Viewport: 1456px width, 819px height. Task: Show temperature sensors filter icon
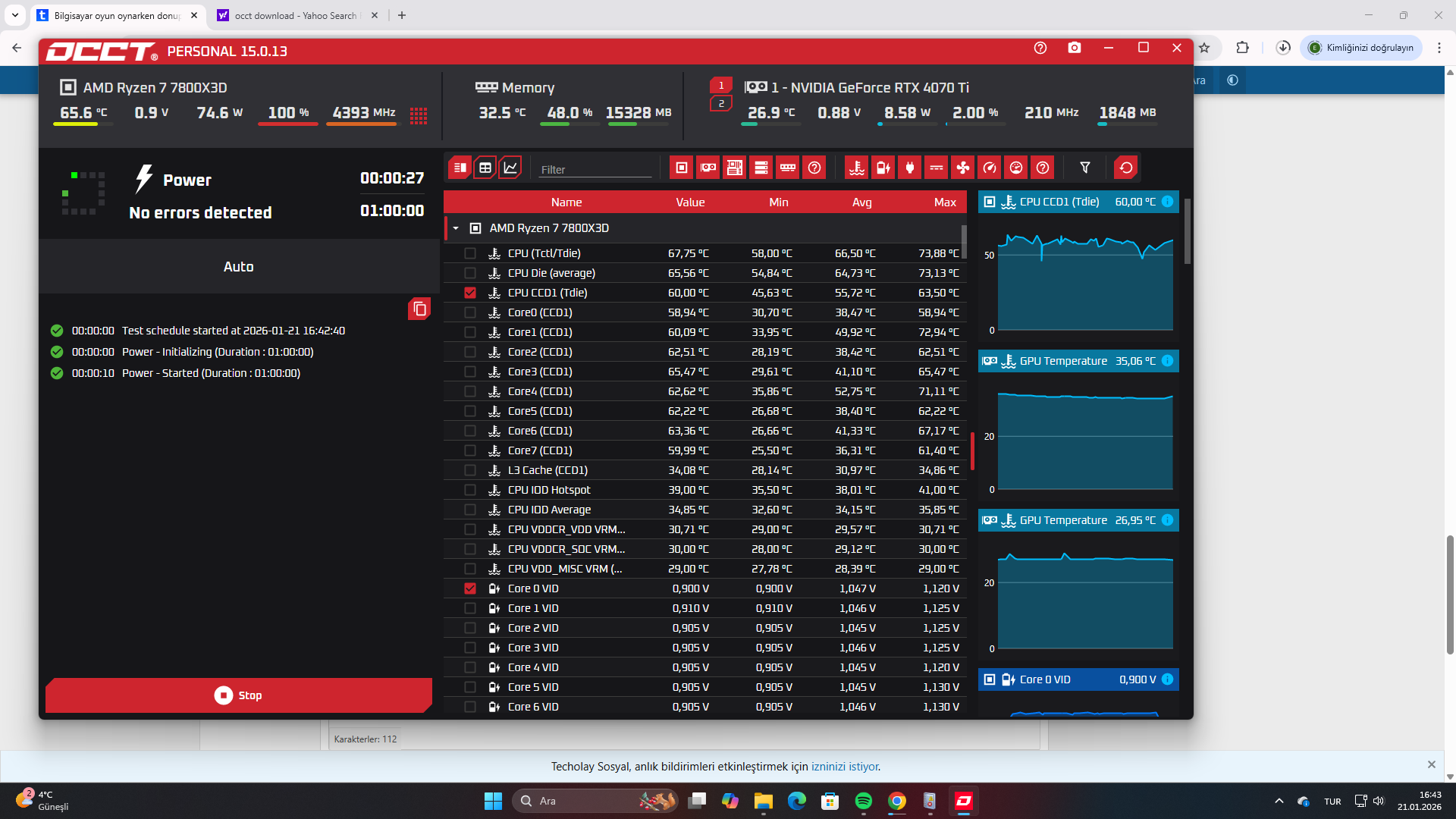(x=857, y=168)
